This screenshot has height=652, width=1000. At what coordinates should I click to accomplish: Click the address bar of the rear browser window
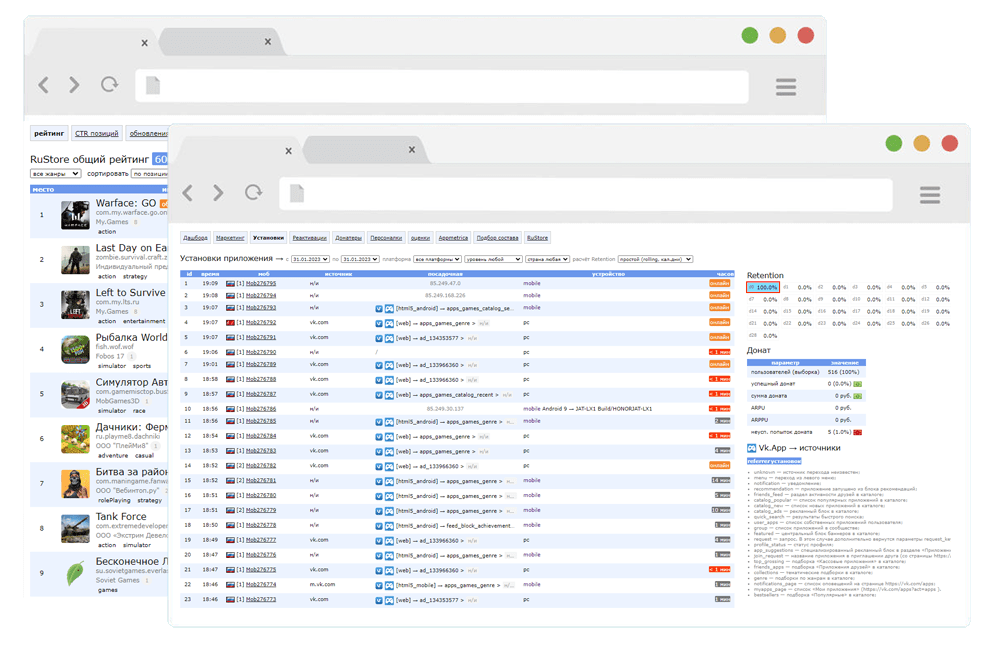(x=441, y=85)
